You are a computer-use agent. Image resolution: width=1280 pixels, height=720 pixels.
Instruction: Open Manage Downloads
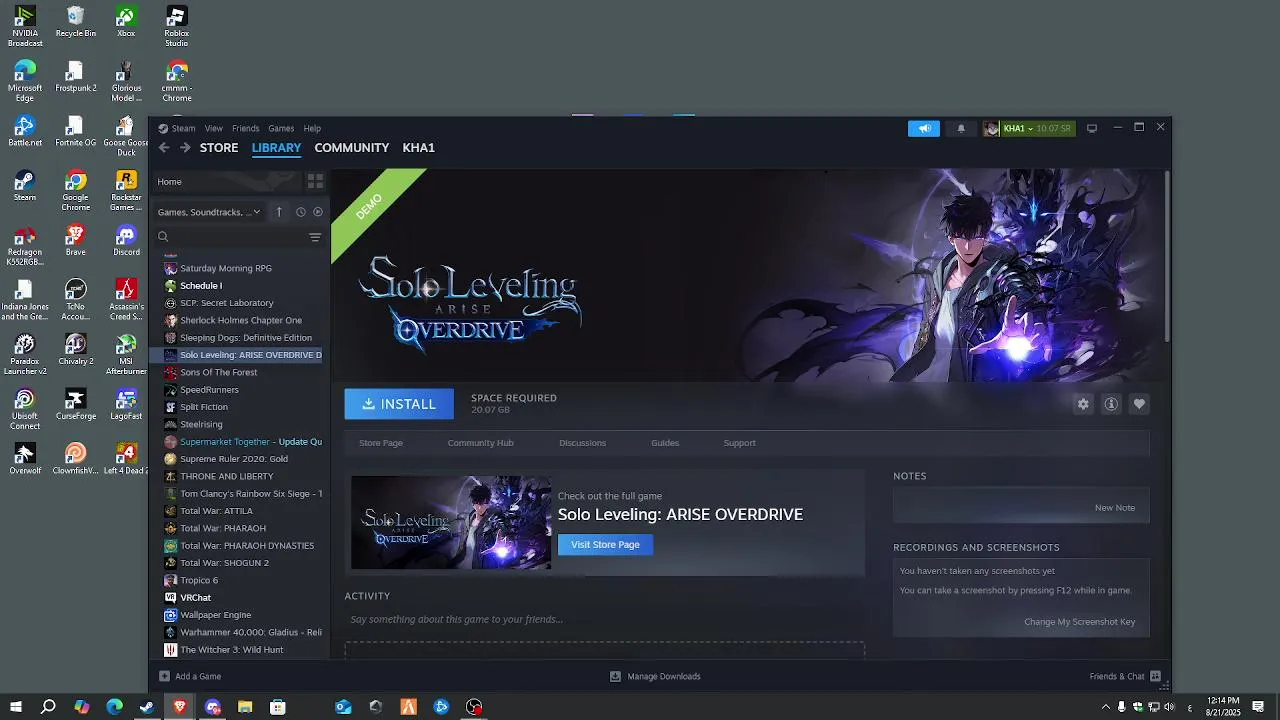655,676
